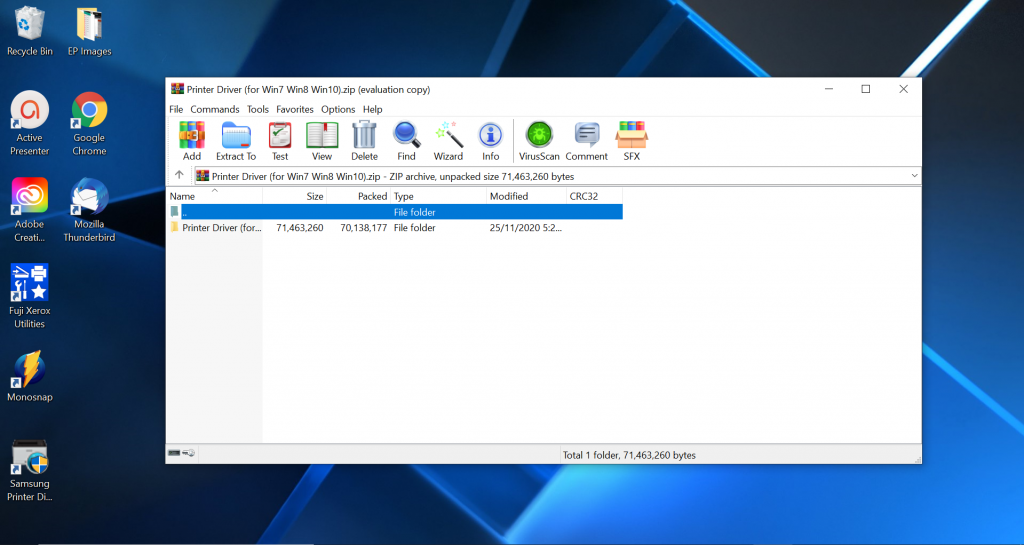Sort by Packed column header

click(x=358, y=196)
